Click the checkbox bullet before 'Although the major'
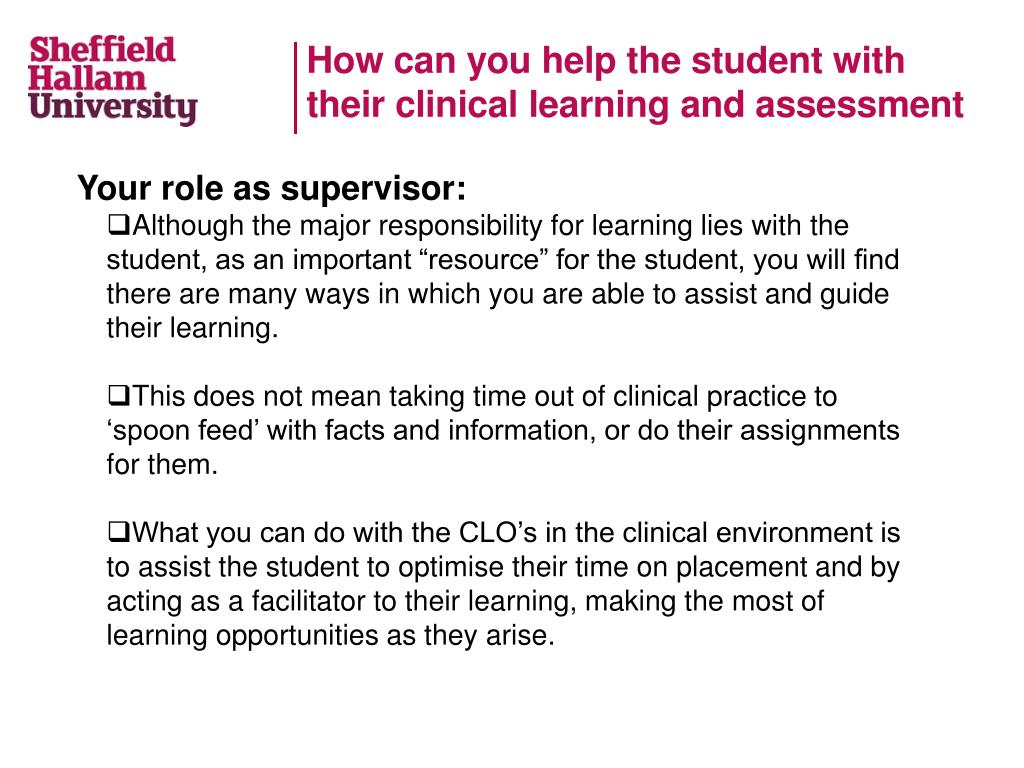This screenshot has width=1024, height=768. [x=118, y=225]
